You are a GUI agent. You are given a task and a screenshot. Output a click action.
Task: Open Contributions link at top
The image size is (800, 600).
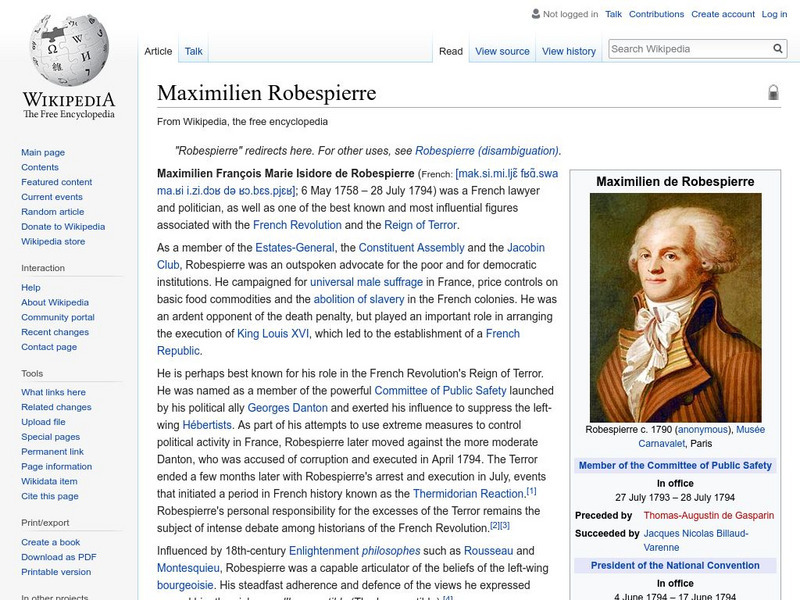pos(656,14)
